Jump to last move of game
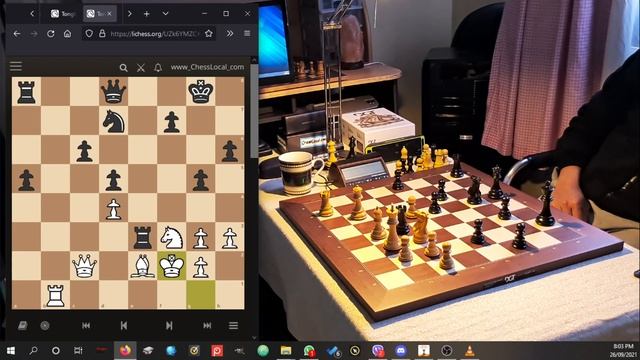640x360 pixels. [x=207, y=325]
